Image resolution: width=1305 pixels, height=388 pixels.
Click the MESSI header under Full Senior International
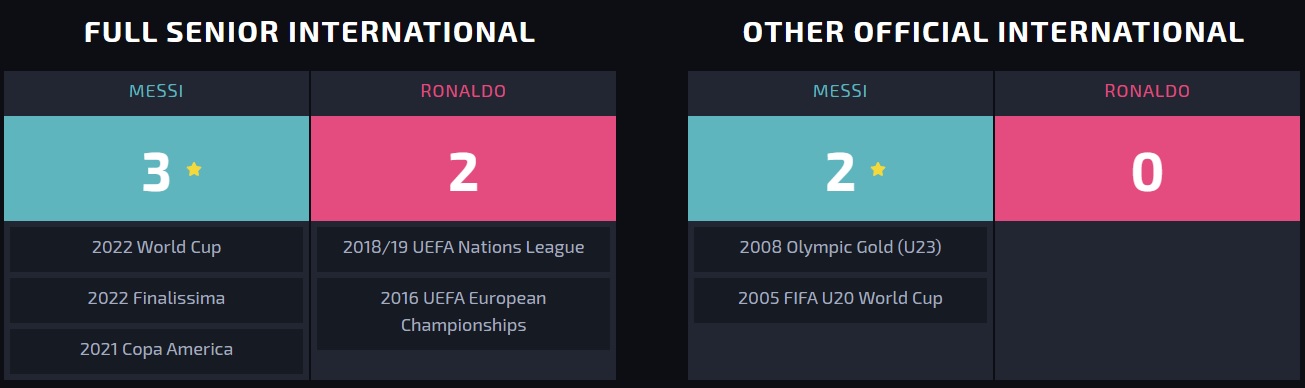point(156,92)
